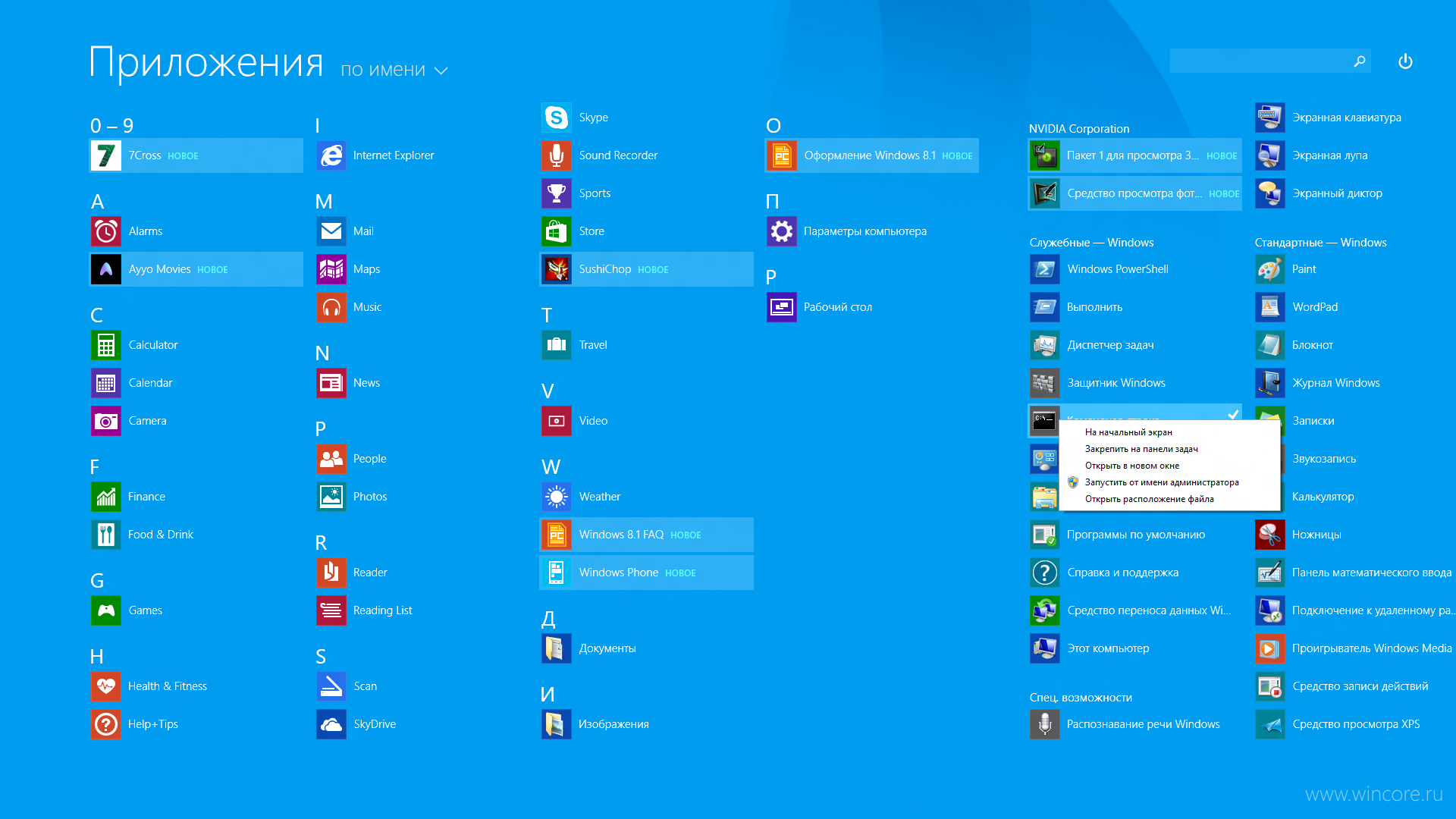The width and height of the screenshot is (1456, 819).
Task: Launch the People app icon
Action: [331, 459]
